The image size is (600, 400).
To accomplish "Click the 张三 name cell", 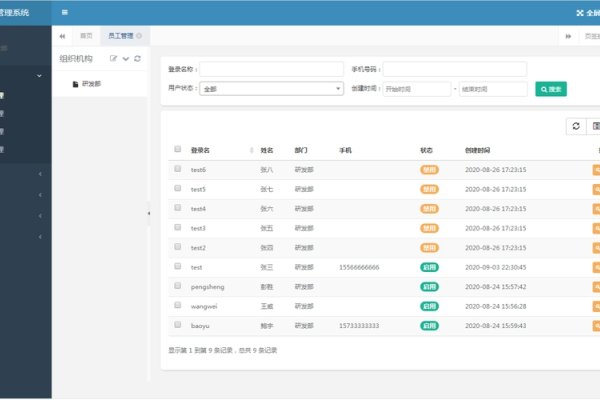I will coord(267,267).
